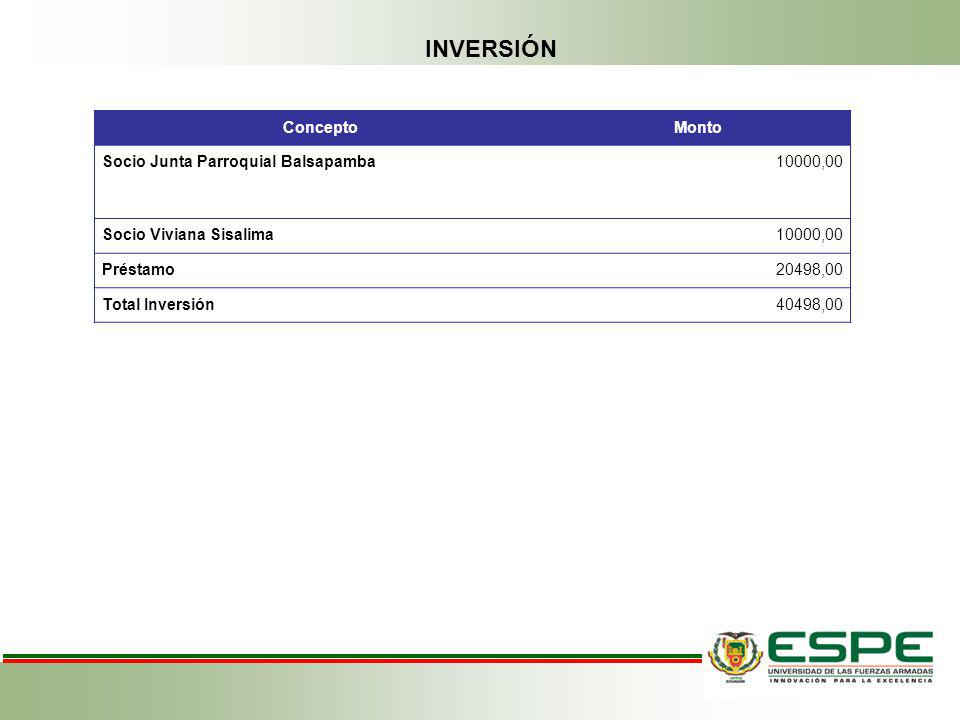Click the 40498,00 total amount
The image size is (960, 720).
[809, 304]
